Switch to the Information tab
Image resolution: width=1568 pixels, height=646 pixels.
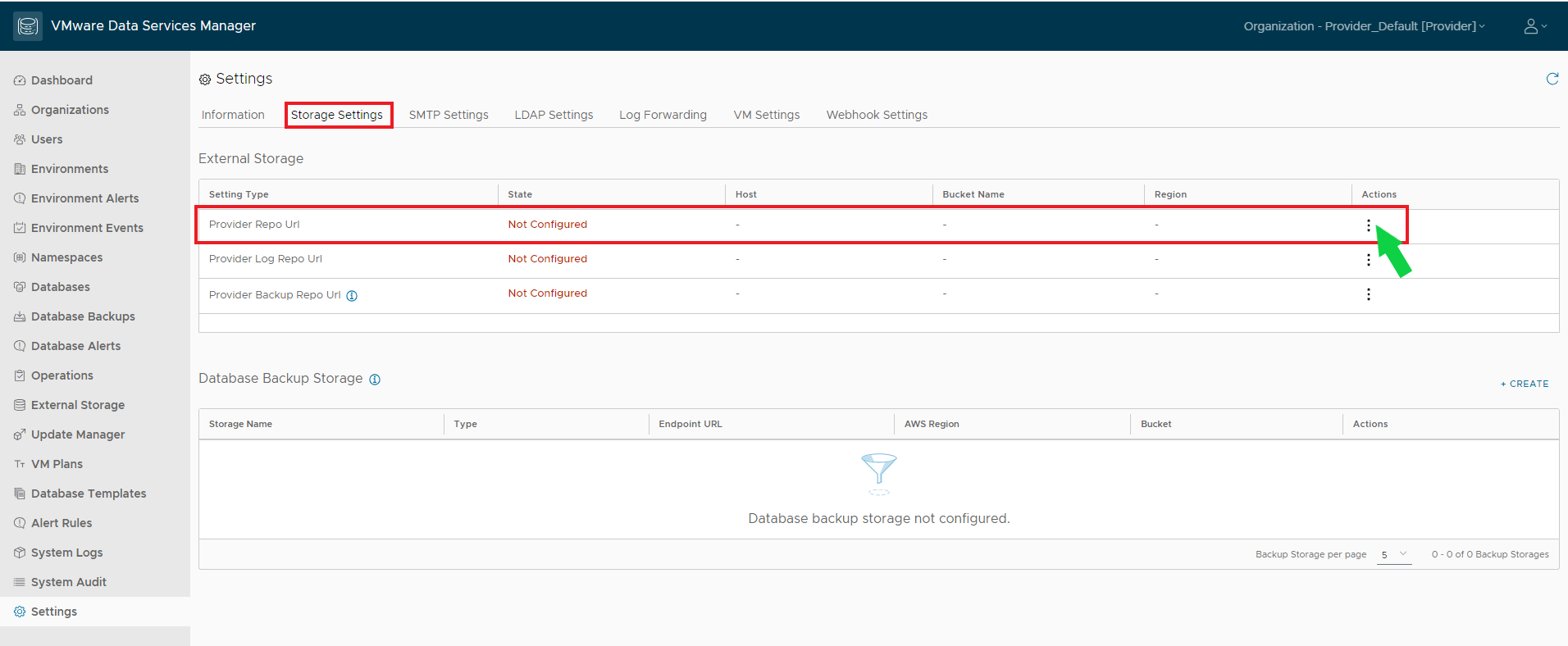[x=233, y=115]
